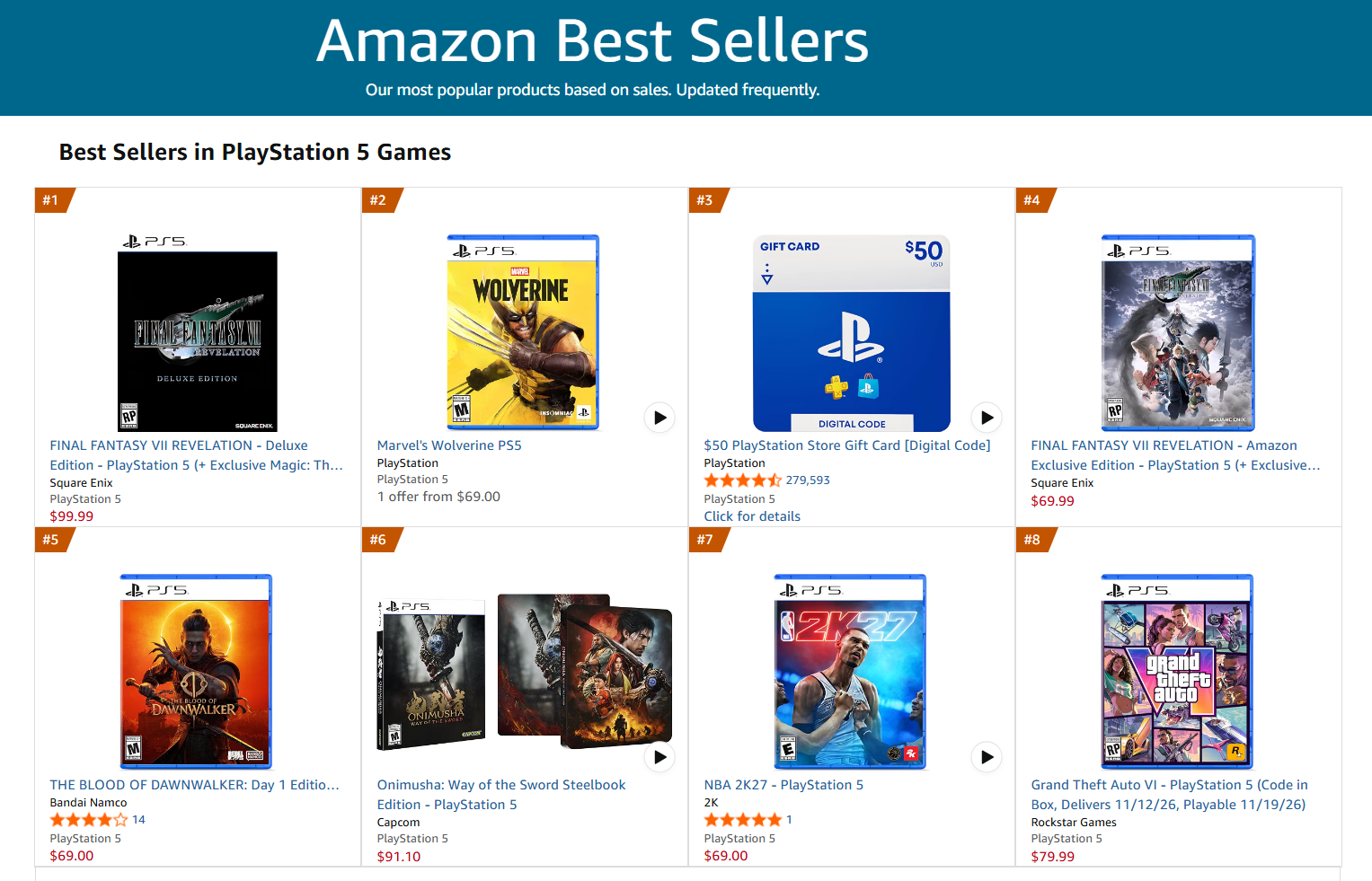Image resolution: width=1372 pixels, height=881 pixels.
Task: Open the Grand Theft Auto VI cover image
Action: coord(1177,672)
